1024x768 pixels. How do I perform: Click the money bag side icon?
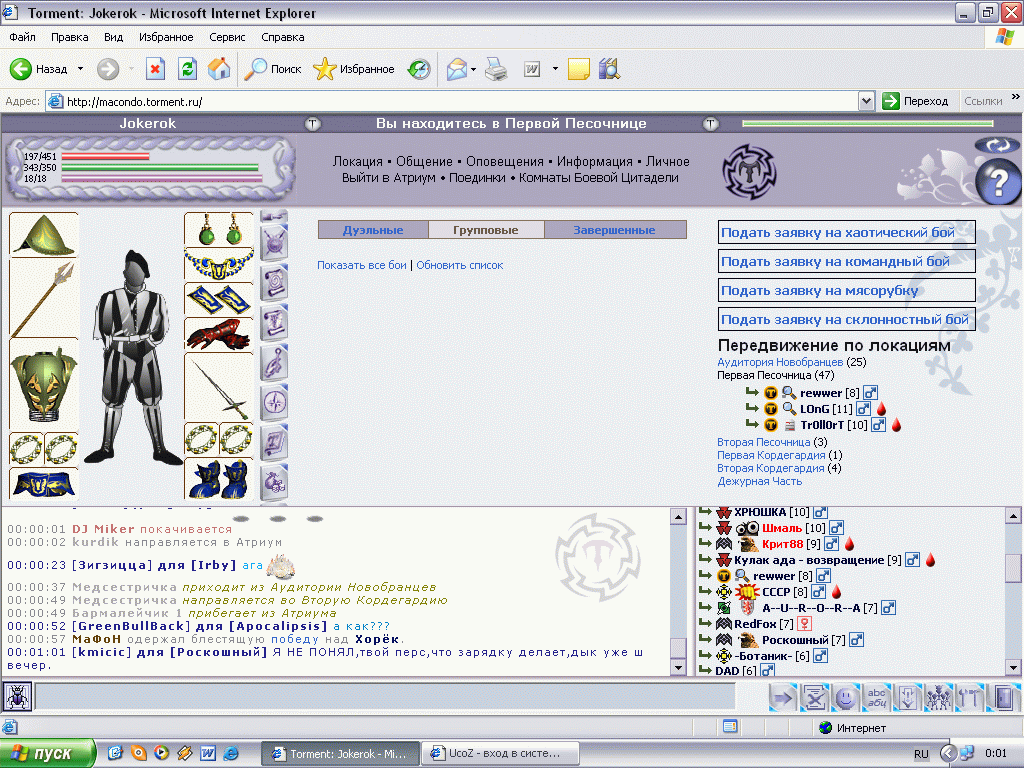274,483
